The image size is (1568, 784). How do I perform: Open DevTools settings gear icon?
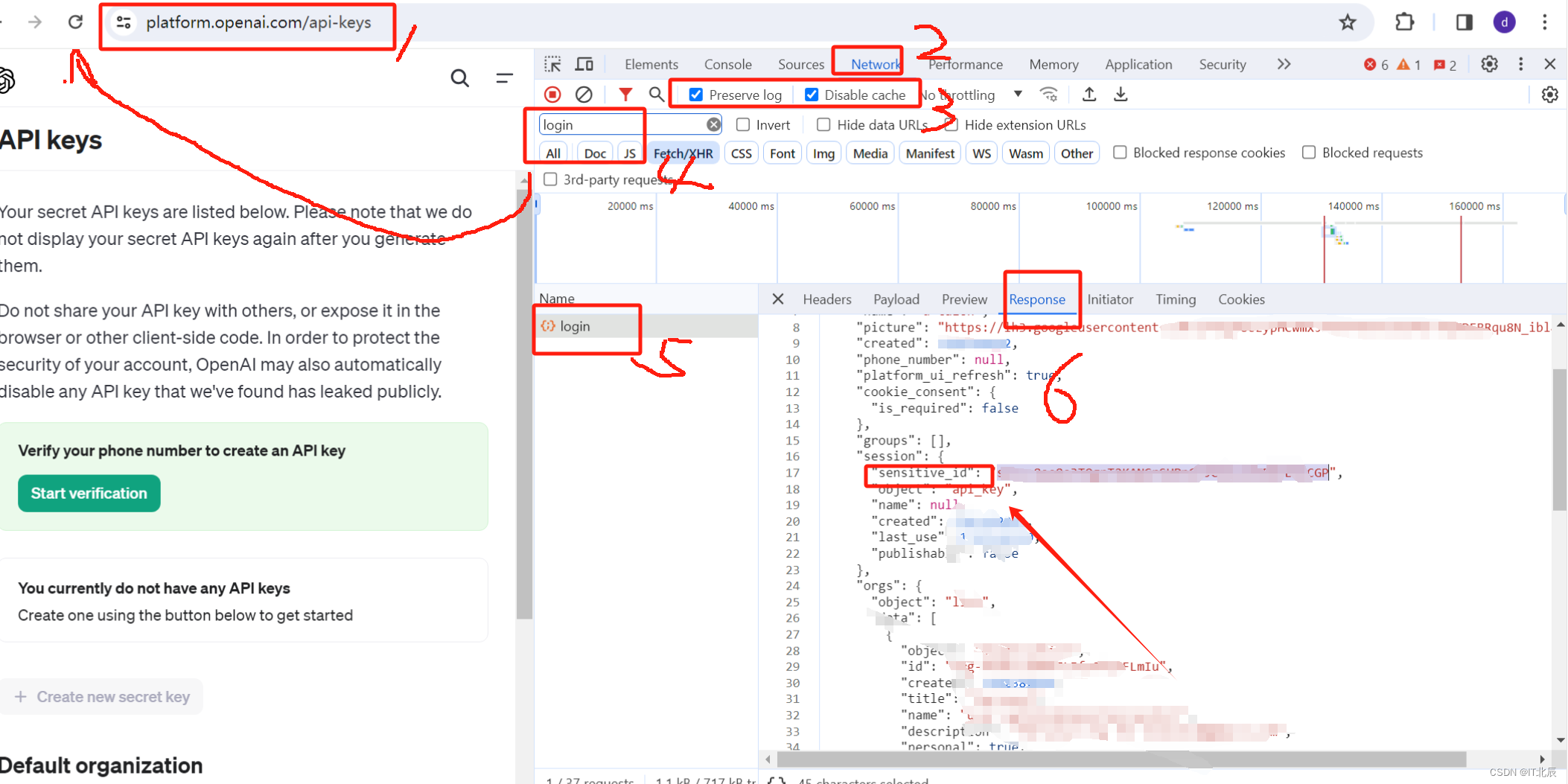[1489, 64]
